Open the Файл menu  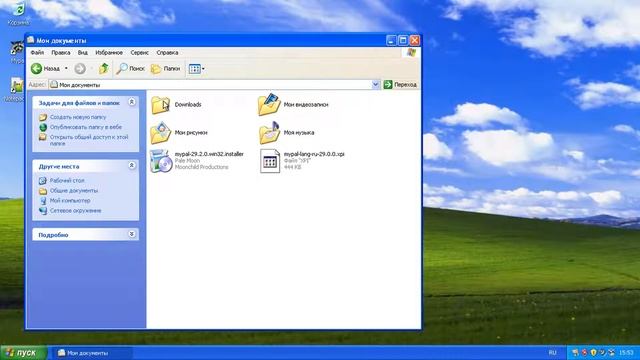tap(37, 53)
